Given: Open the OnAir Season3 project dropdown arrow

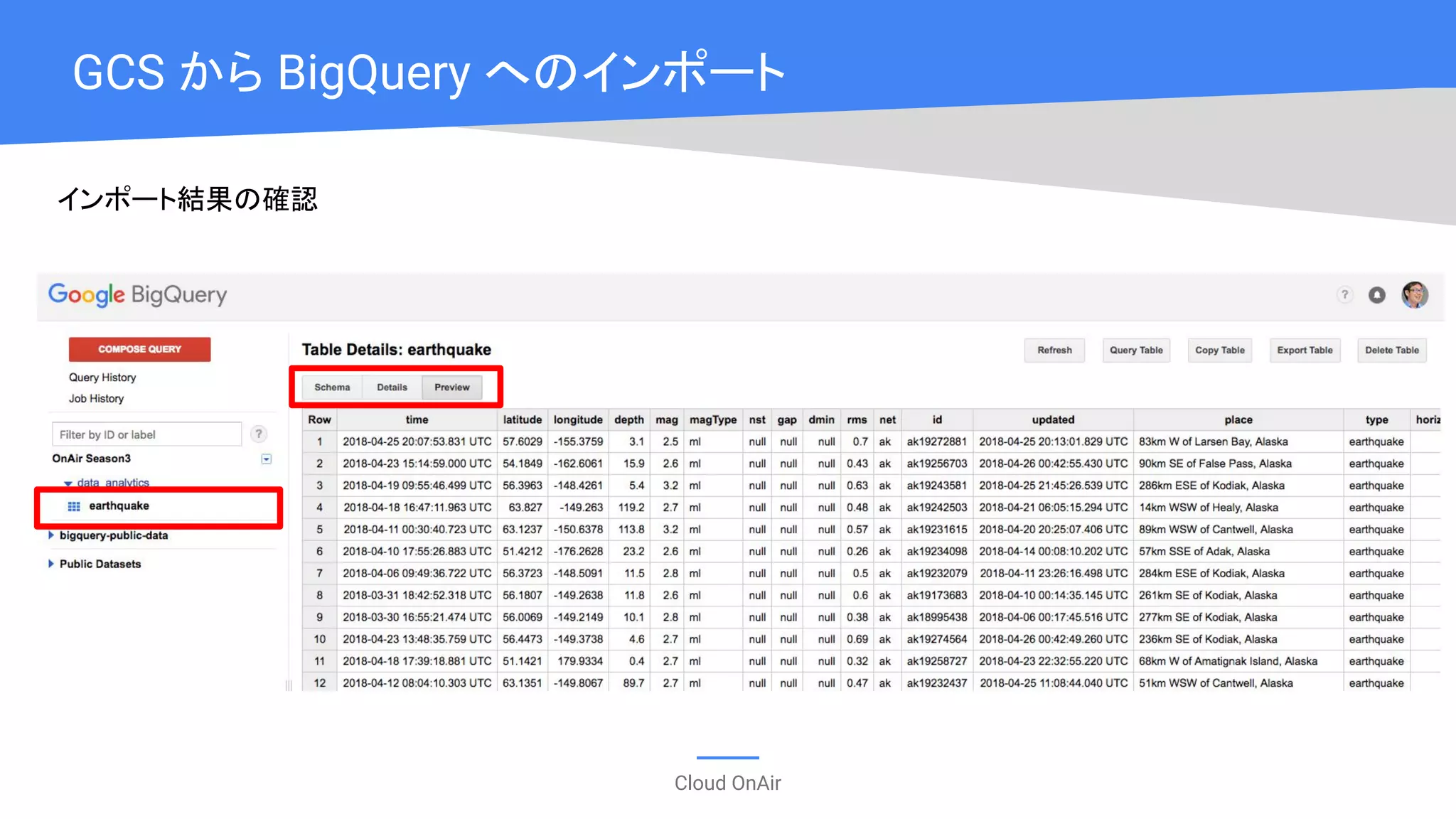Looking at the screenshot, I should coord(266,459).
